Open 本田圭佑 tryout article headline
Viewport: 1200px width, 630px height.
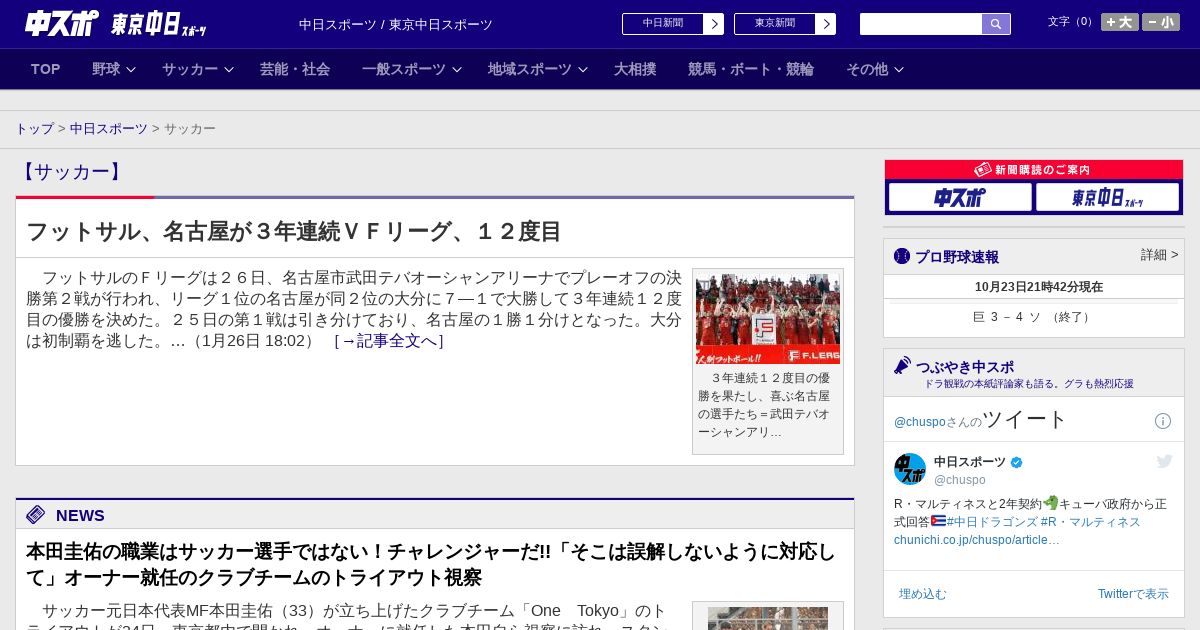coord(431,565)
